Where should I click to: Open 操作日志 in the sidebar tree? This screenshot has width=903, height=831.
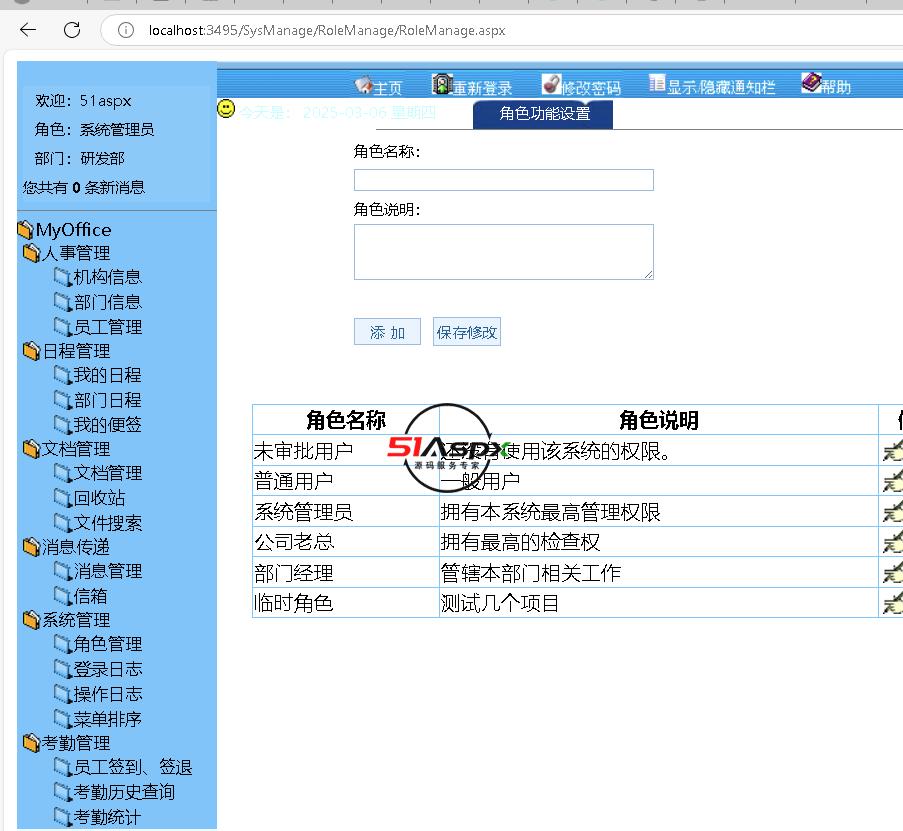[107, 694]
